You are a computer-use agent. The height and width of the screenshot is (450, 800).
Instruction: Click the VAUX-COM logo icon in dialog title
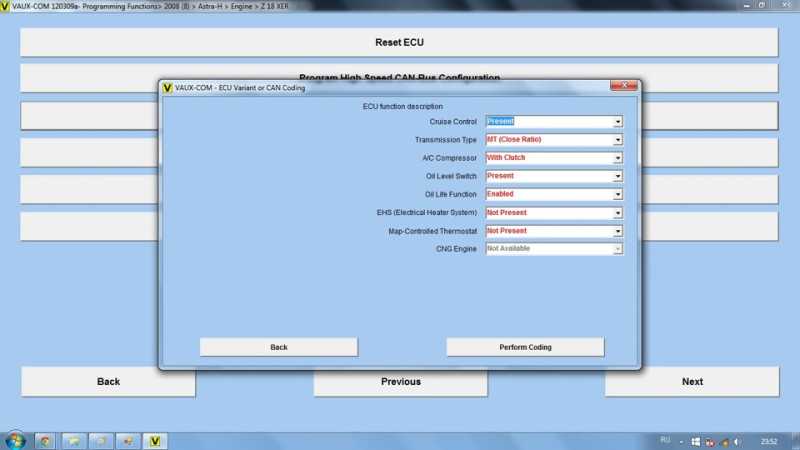pyautogui.click(x=167, y=88)
